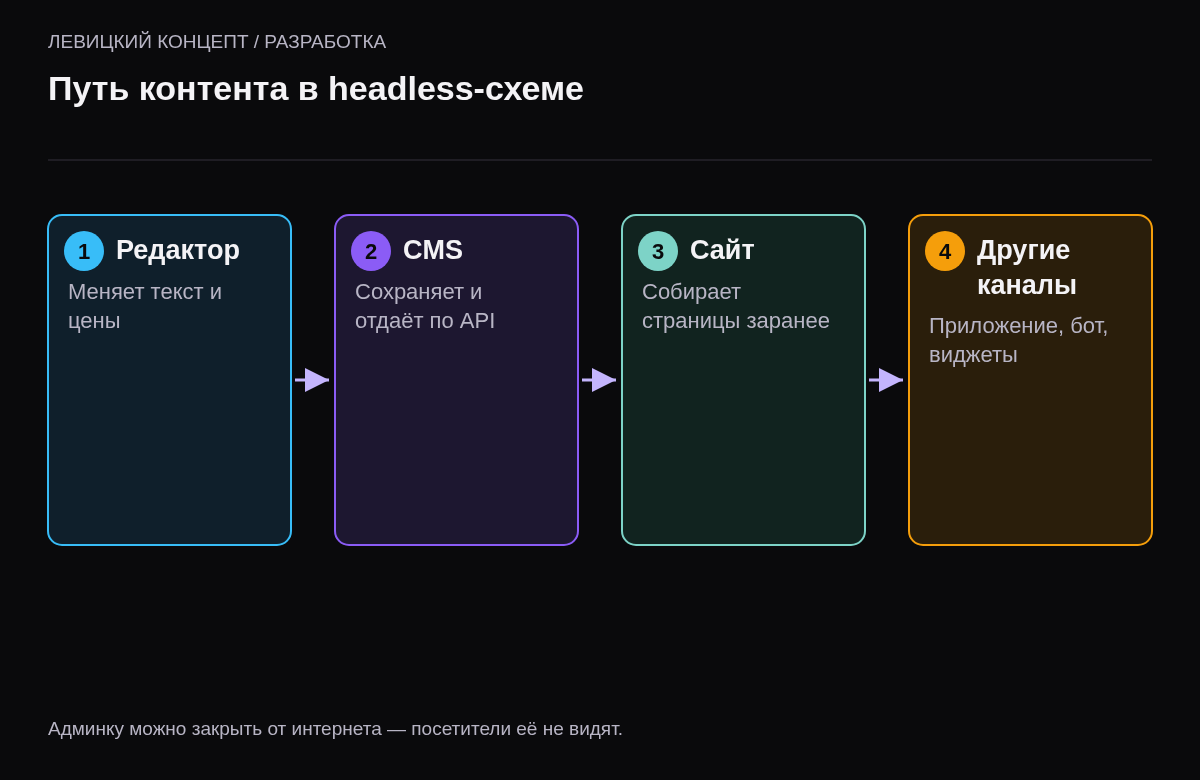Click the blue step 1 badge
The image size is (1200, 780).
click(84, 251)
